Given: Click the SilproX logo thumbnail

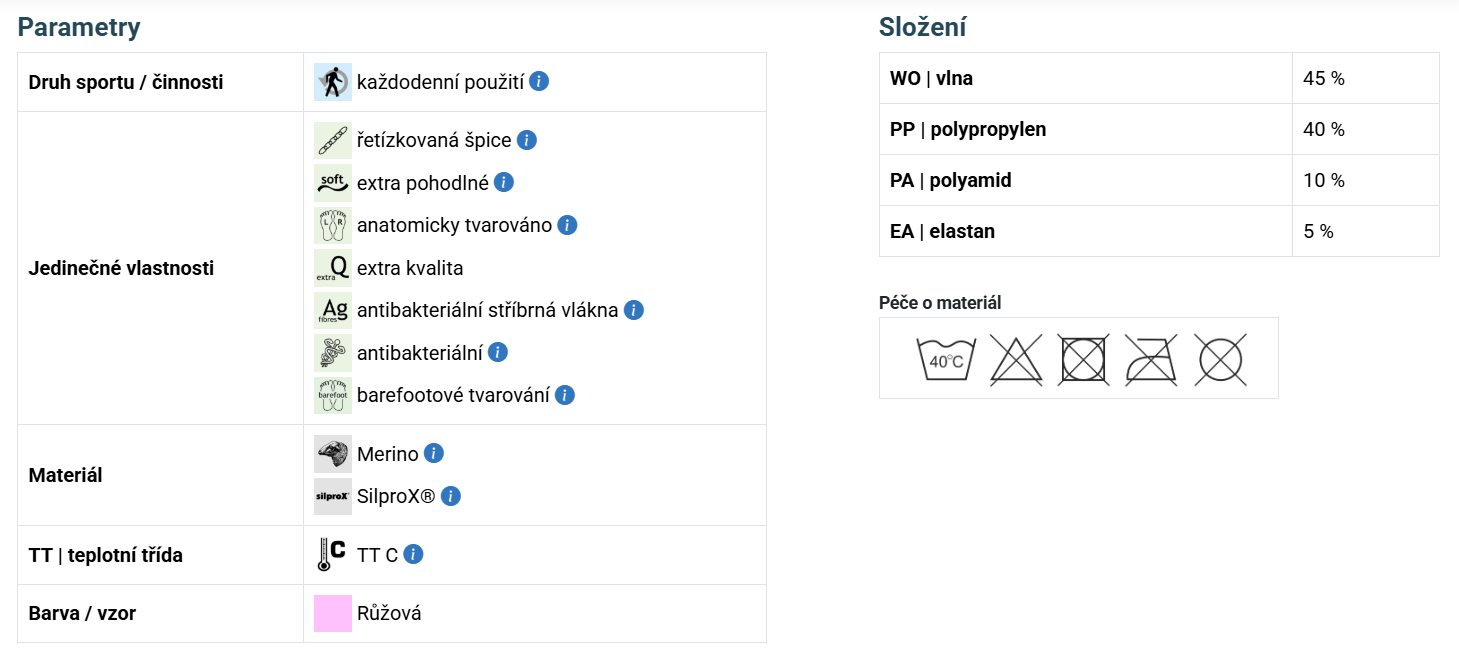Looking at the screenshot, I should click(x=333, y=496).
